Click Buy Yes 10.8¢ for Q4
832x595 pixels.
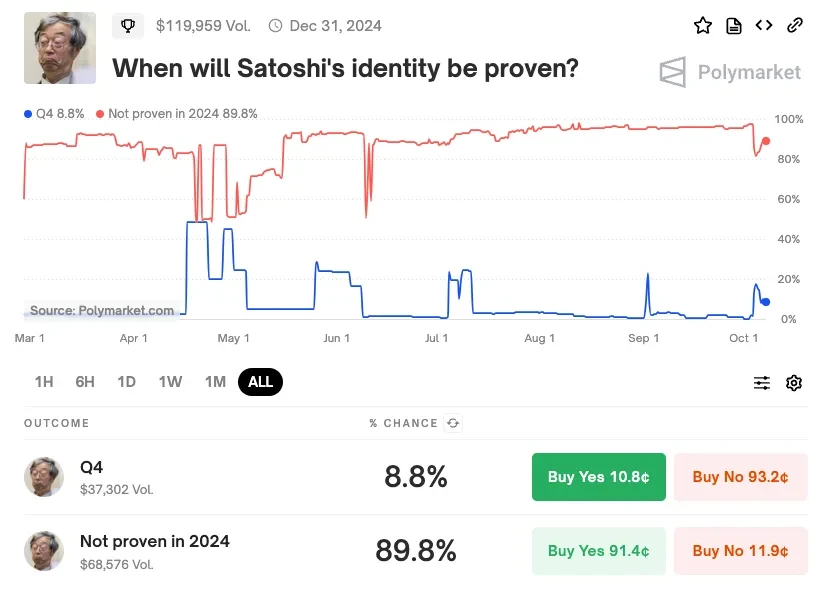point(599,477)
